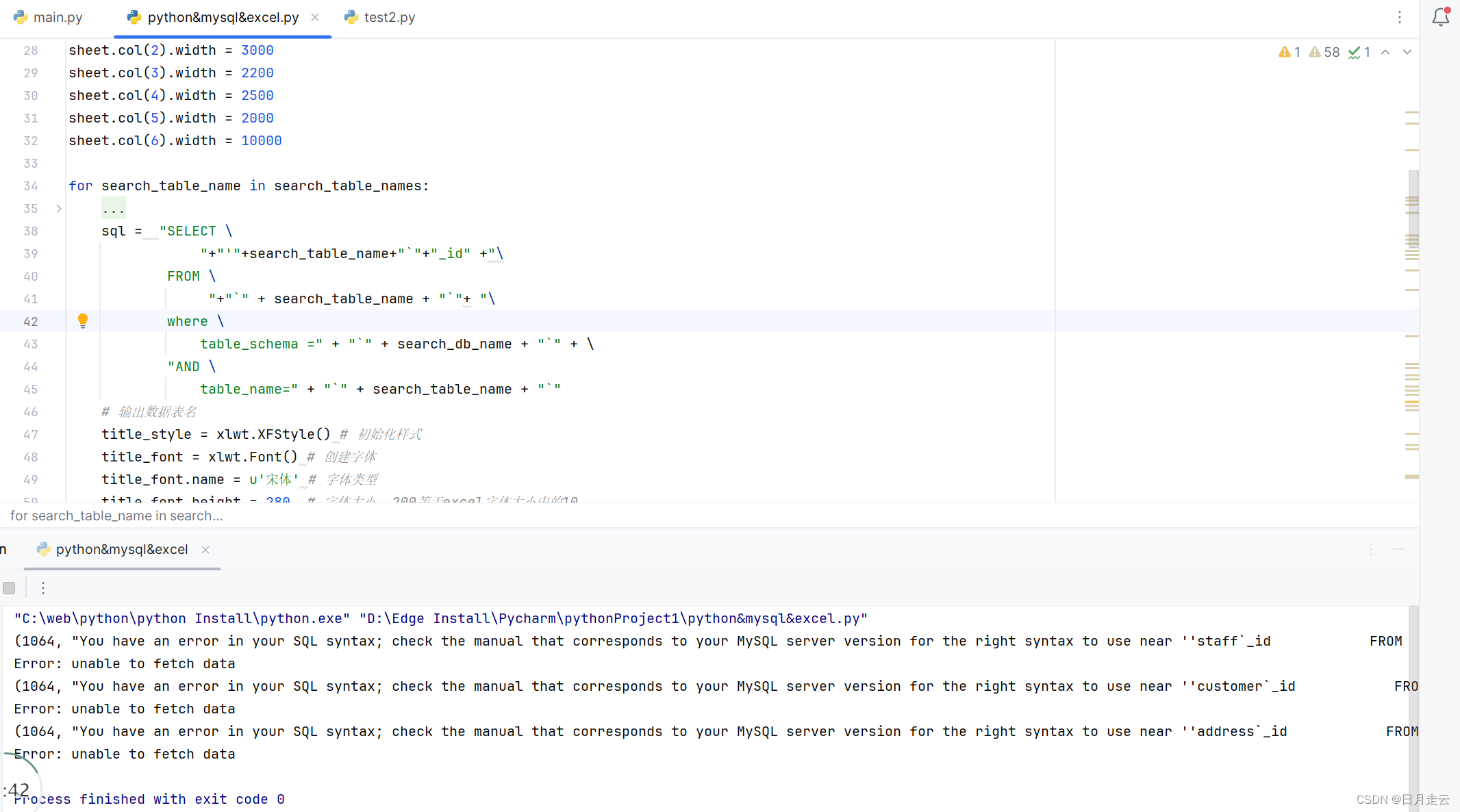Click the Python icon on main.py tab
1460x812 pixels.
(21, 17)
